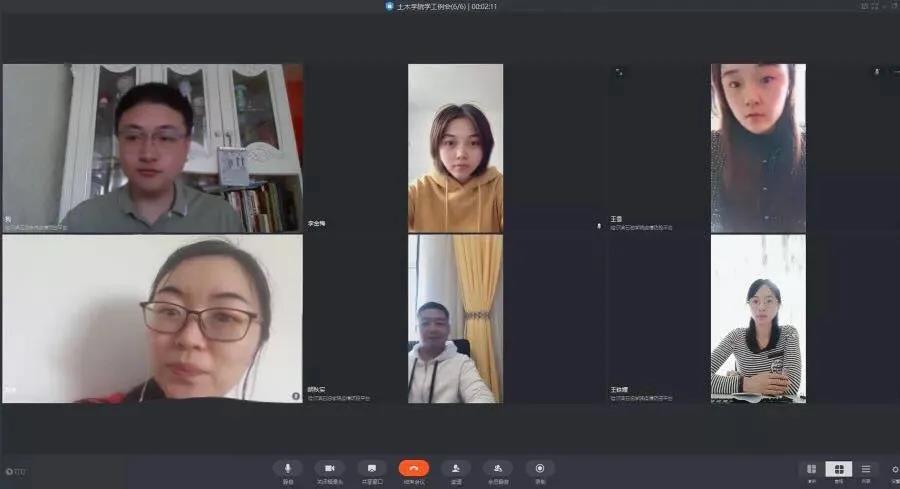Select the man with bookshelf video tile

tap(152, 148)
